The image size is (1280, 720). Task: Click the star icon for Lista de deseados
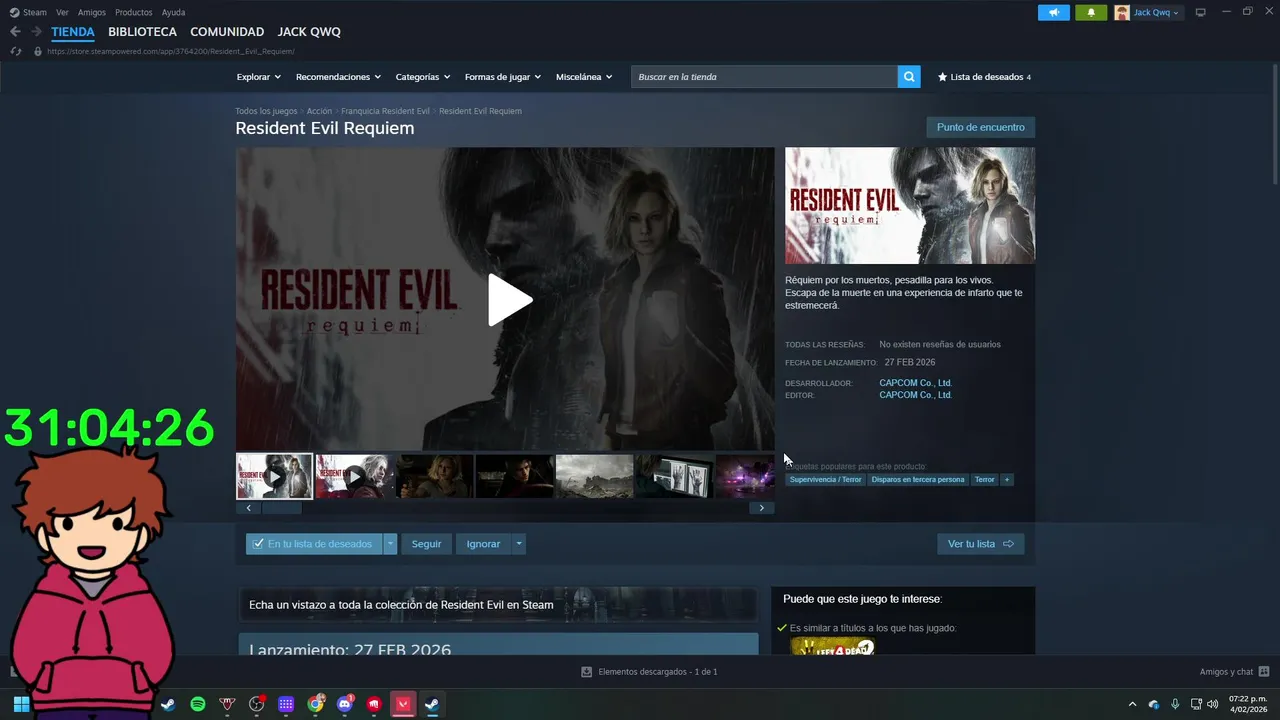click(942, 77)
